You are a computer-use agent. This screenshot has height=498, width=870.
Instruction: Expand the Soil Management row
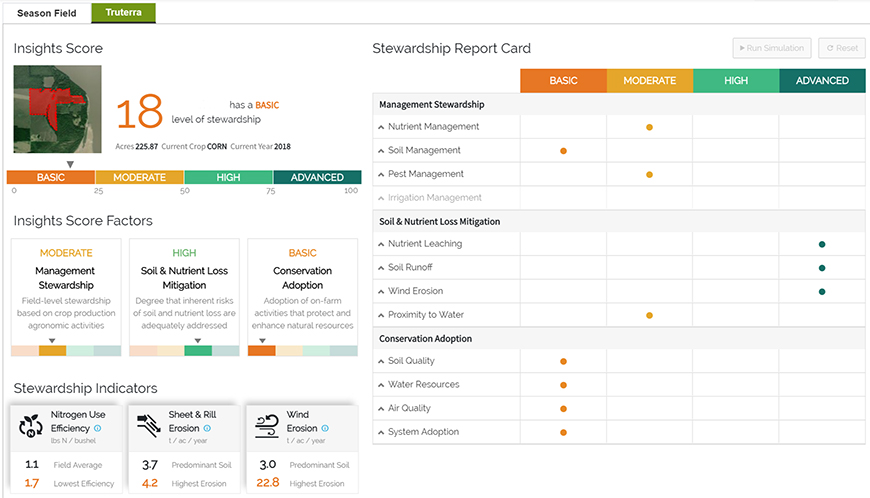click(381, 151)
